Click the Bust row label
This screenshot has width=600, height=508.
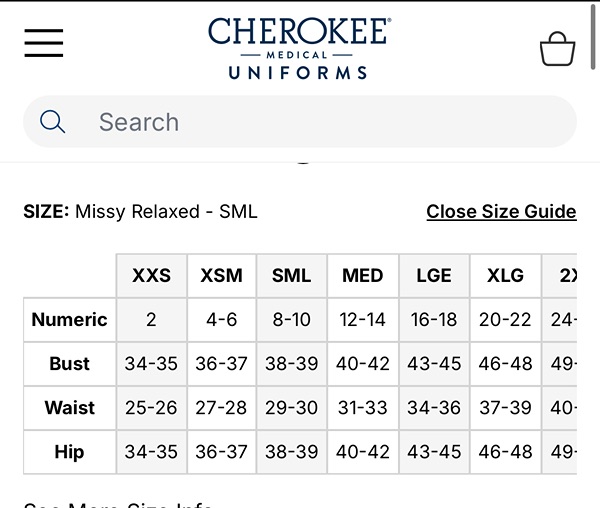[69, 364]
